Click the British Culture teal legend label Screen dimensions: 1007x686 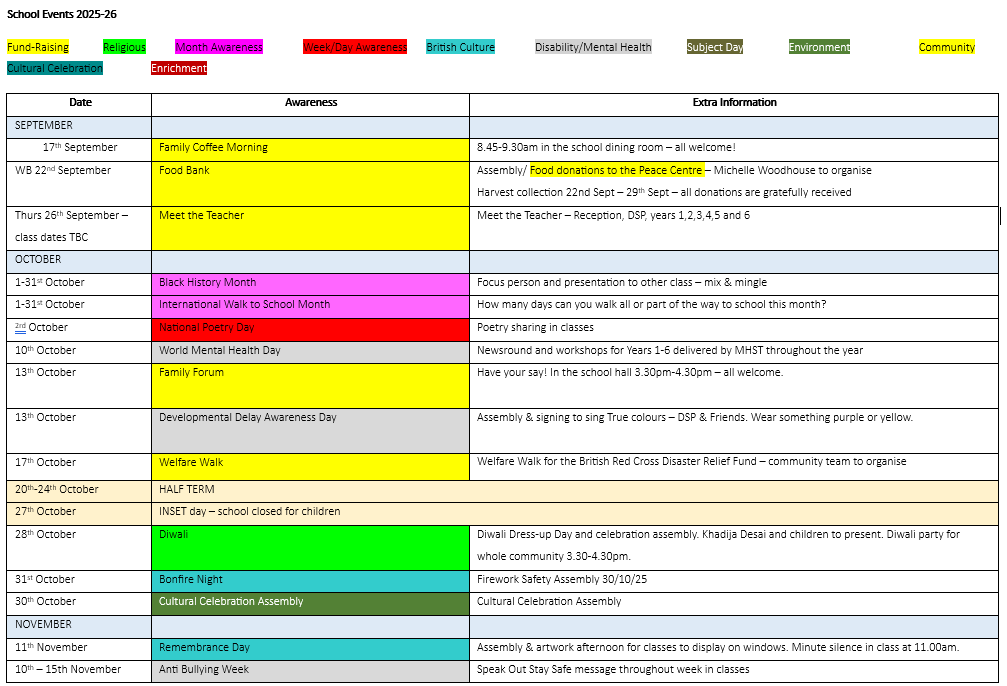pos(460,47)
